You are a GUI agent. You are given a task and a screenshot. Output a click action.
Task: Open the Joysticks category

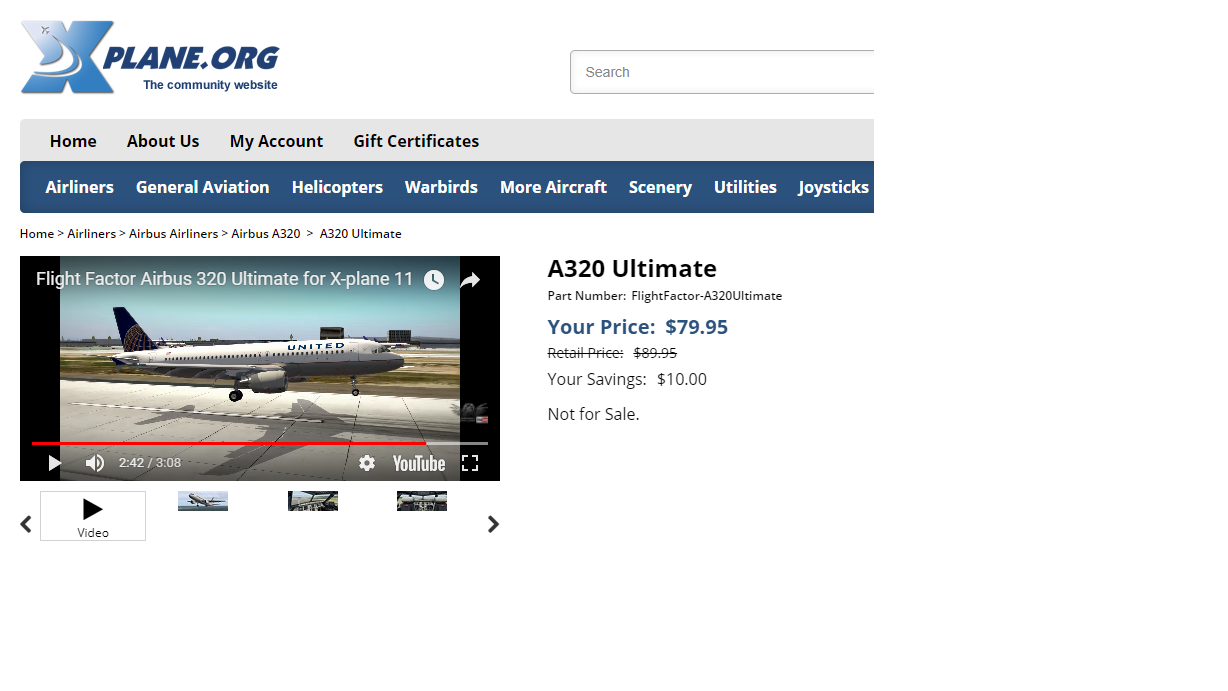click(x=833, y=187)
